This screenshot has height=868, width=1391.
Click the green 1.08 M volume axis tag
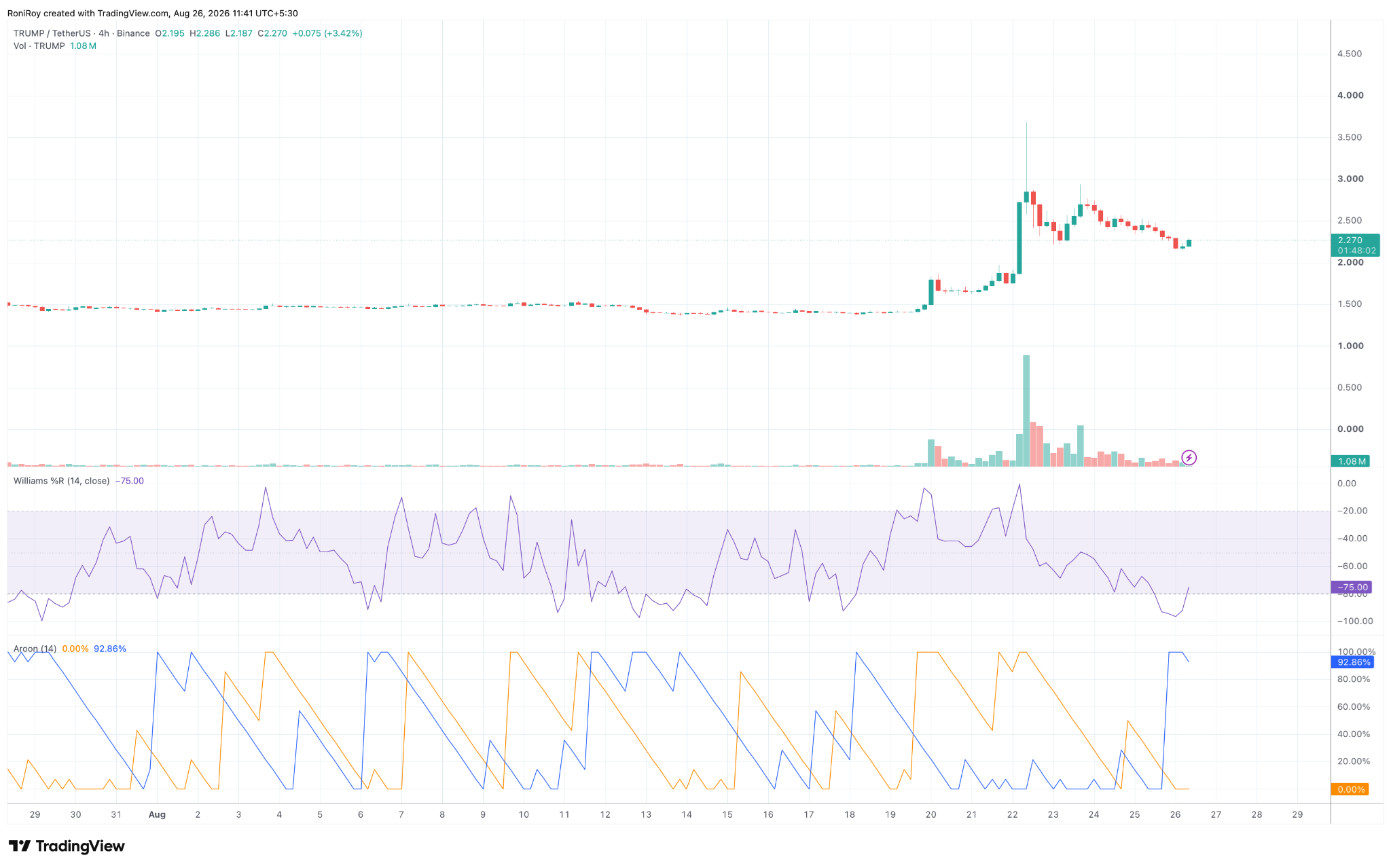click(x=1350, y=461)
